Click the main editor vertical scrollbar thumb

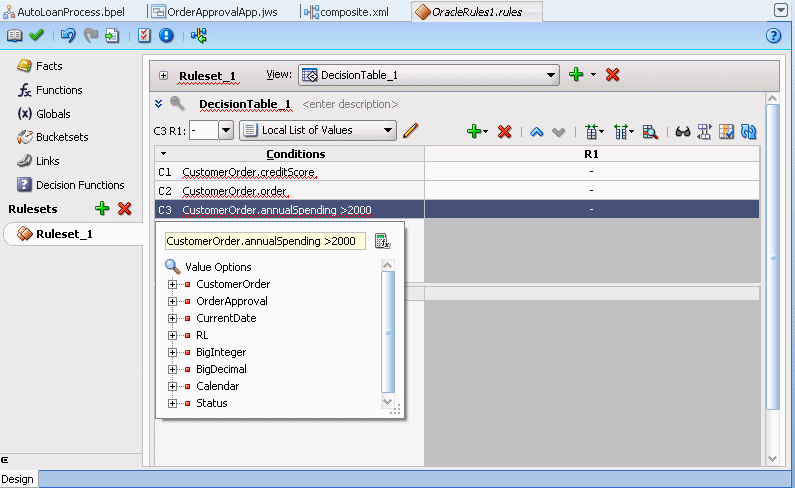click(773, 257)
